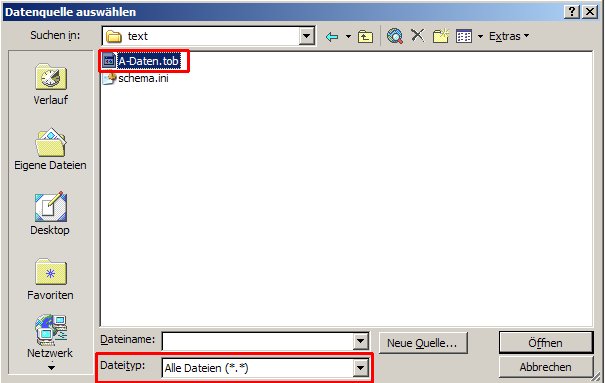Change file view with Views icon
Viewport: 605px width, 383px height.
pyautogui.click(x=464, y=36)
